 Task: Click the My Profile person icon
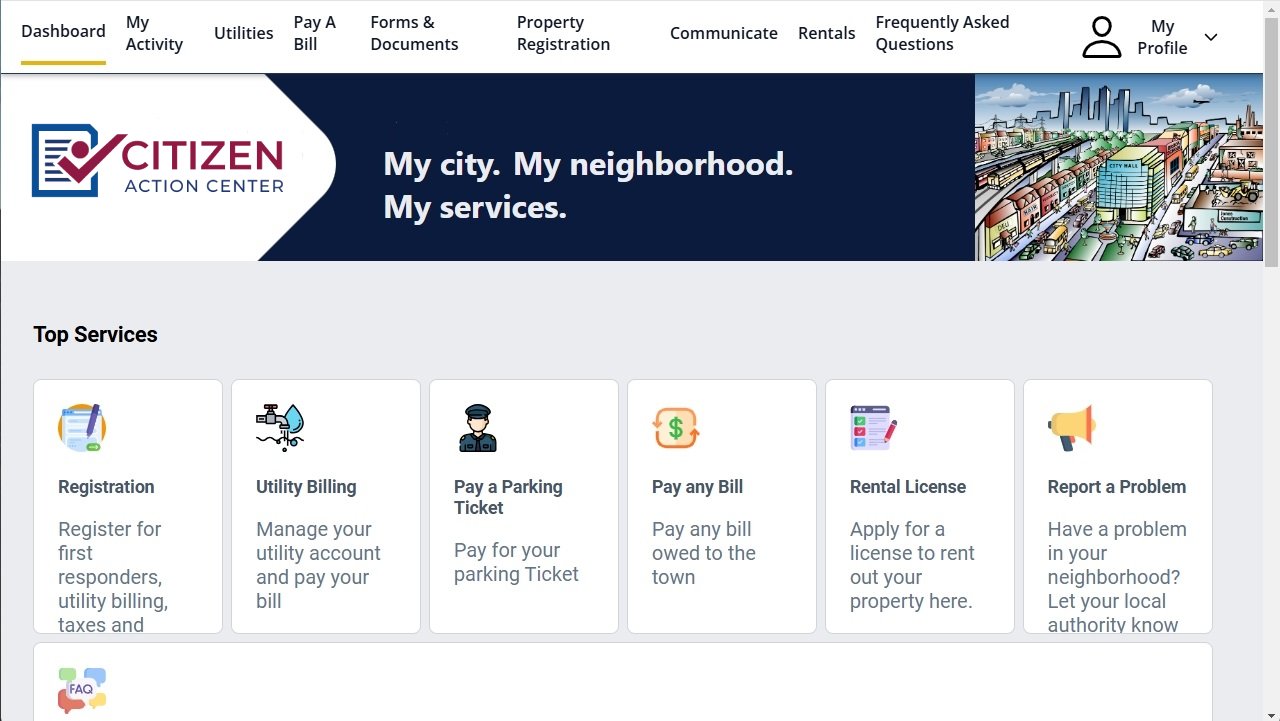pos(1101,37)
